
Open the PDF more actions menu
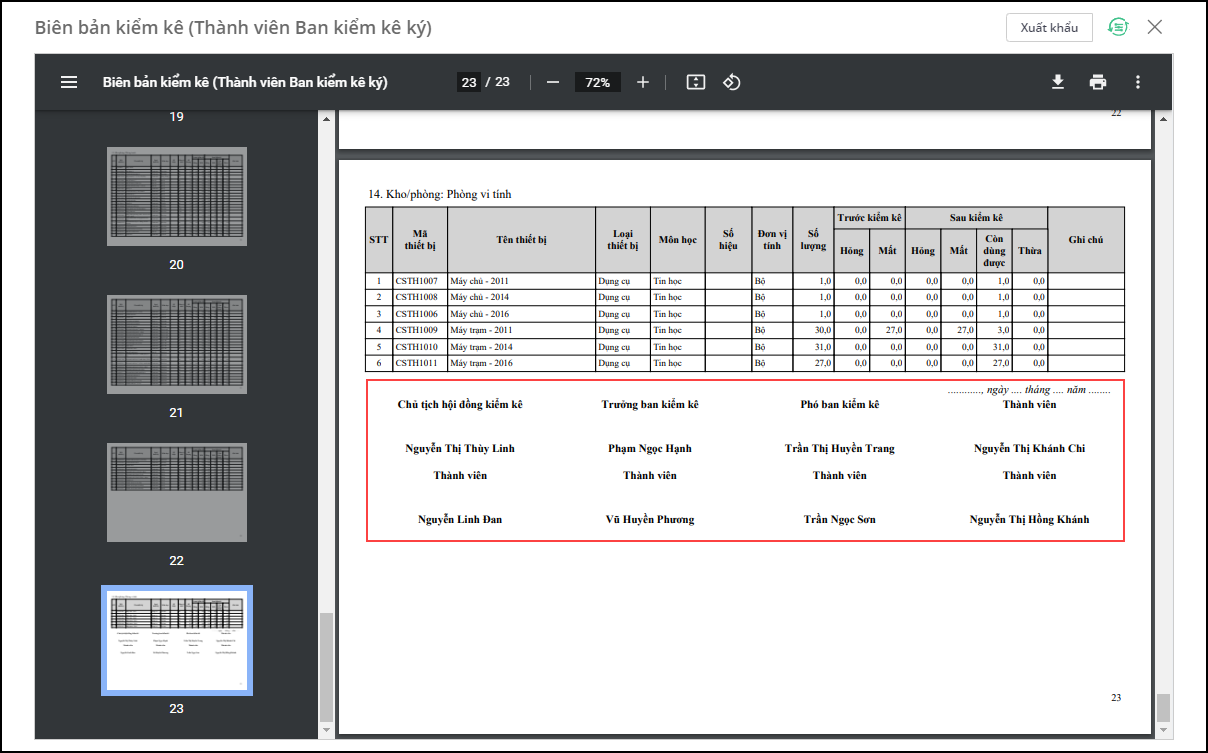click(1137, 82)
